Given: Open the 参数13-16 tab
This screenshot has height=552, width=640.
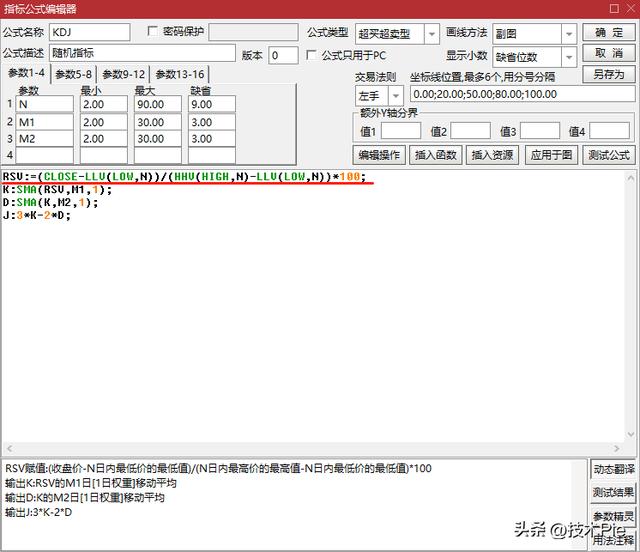Looking at the screenshot, I should [179, 75].
